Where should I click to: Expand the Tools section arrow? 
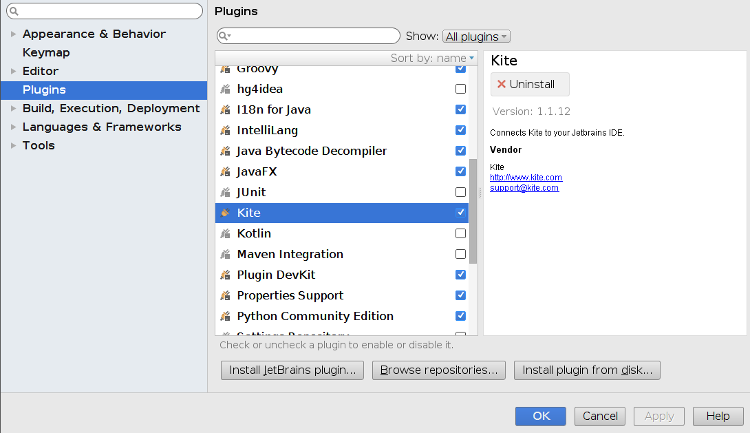click(x=13, y=145)
